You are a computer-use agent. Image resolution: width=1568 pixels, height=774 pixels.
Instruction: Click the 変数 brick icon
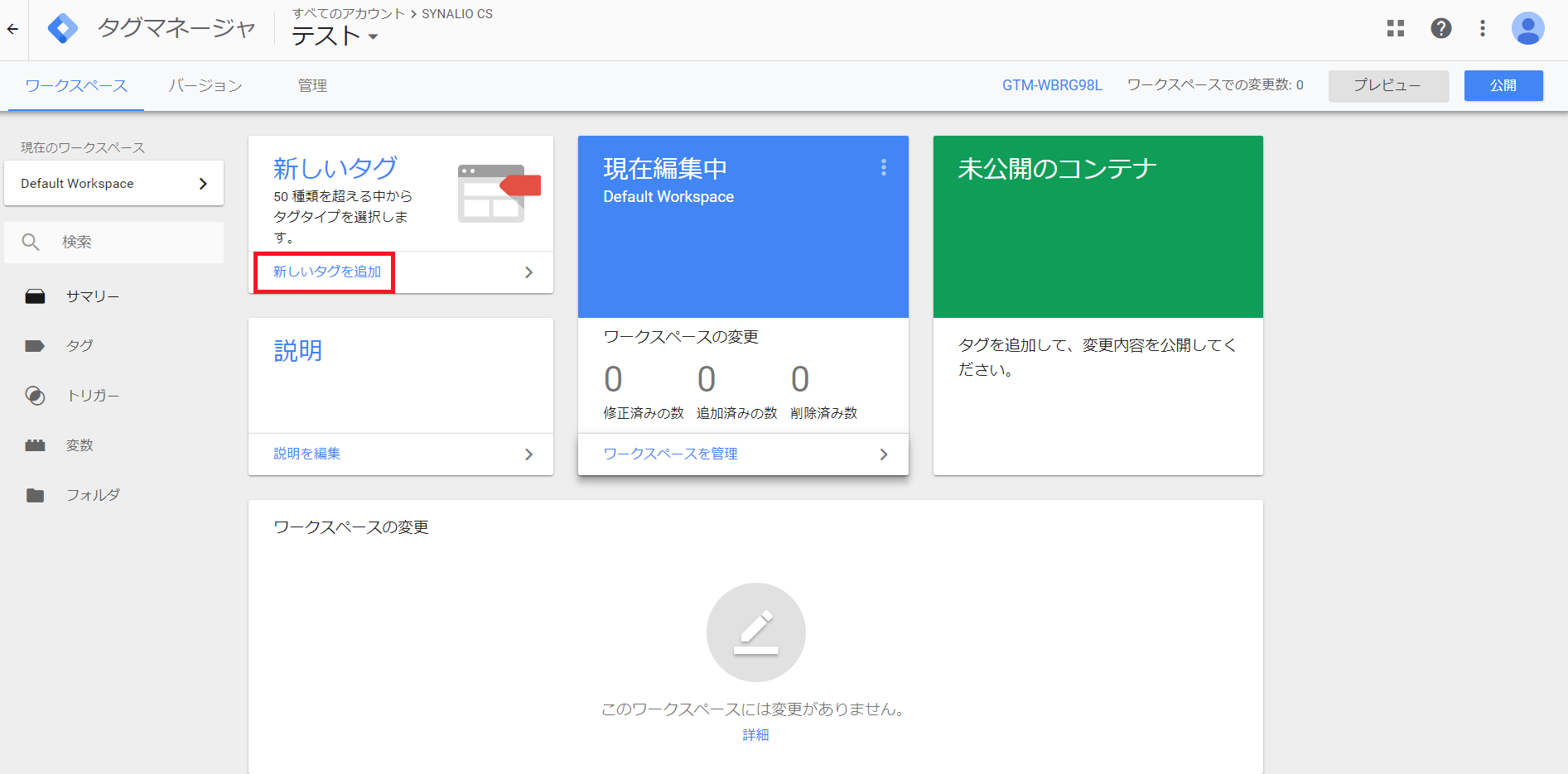coord(35,445)
